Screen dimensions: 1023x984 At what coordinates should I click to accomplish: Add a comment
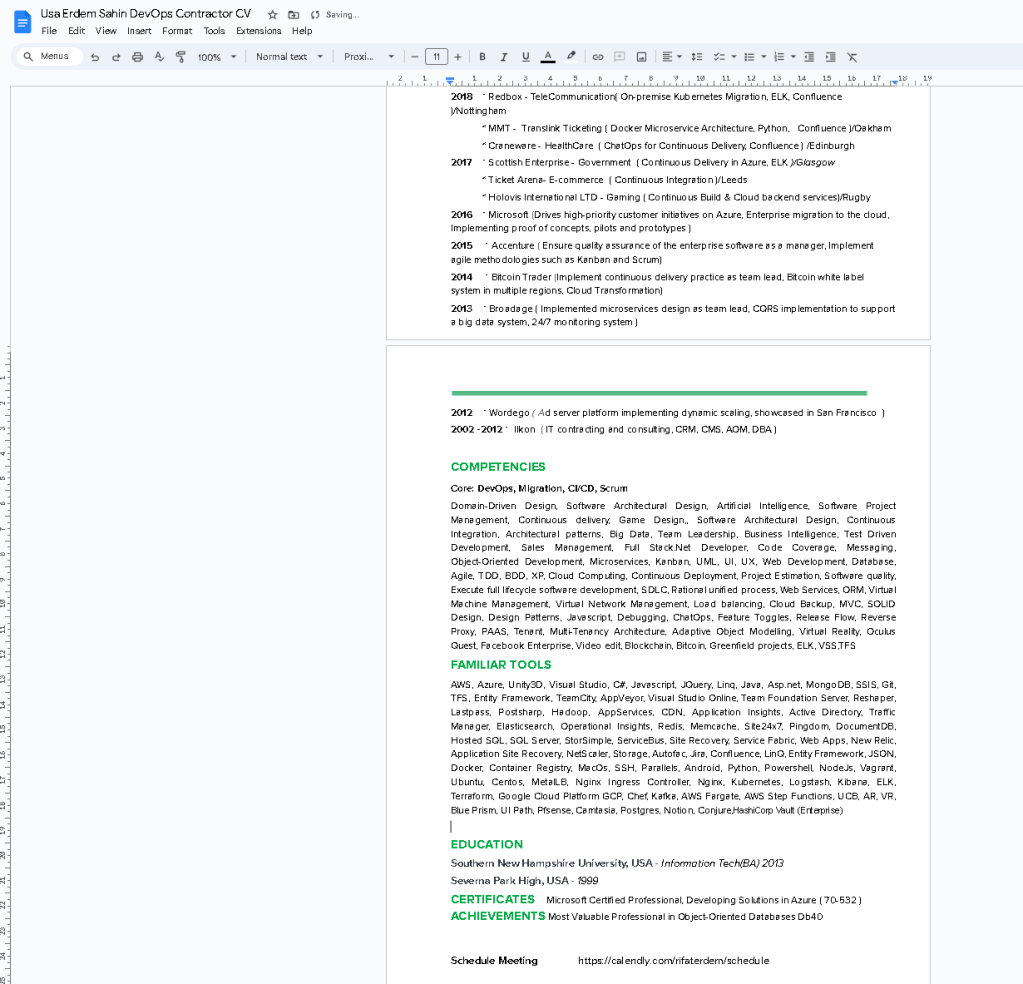pyautogui.click(x=620, y=57)
